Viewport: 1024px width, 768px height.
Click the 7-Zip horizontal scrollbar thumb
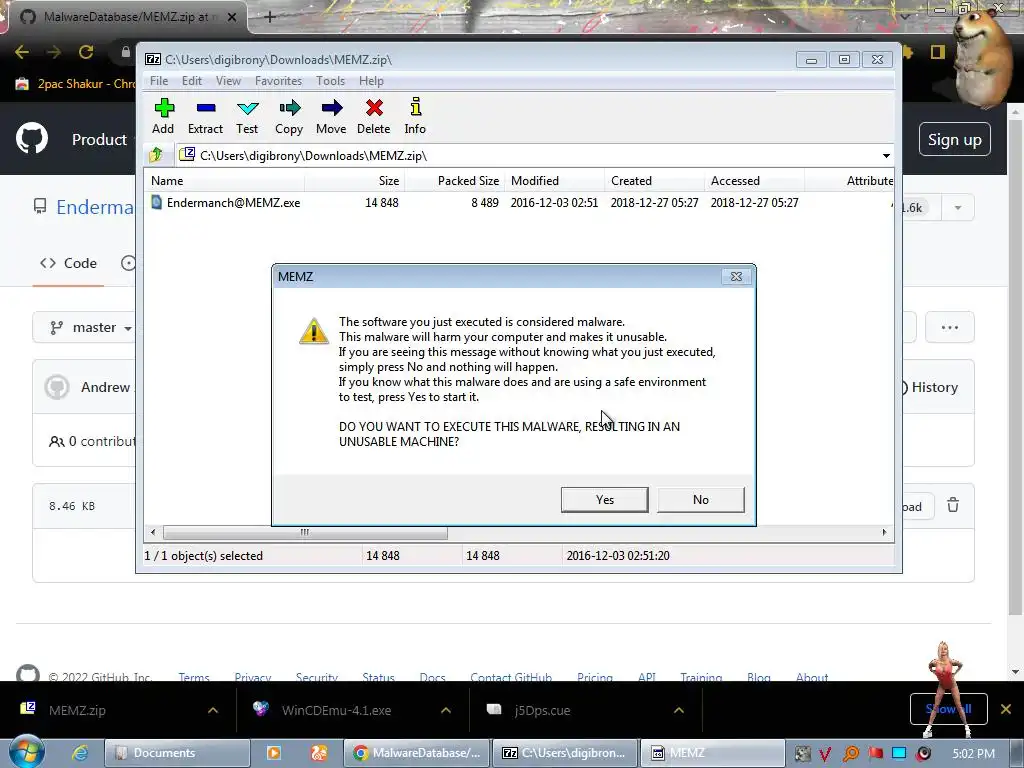point(305,532)
